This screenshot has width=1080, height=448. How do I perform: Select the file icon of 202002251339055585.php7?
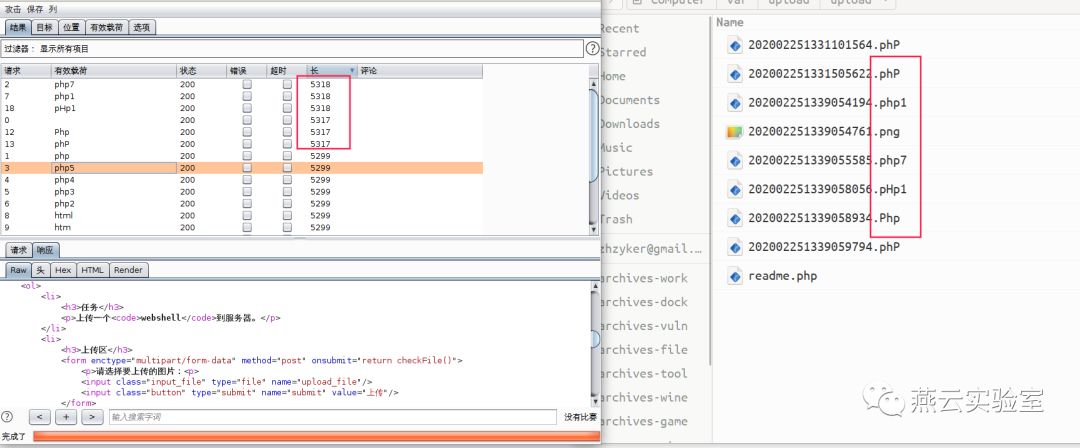click(735, 161)
